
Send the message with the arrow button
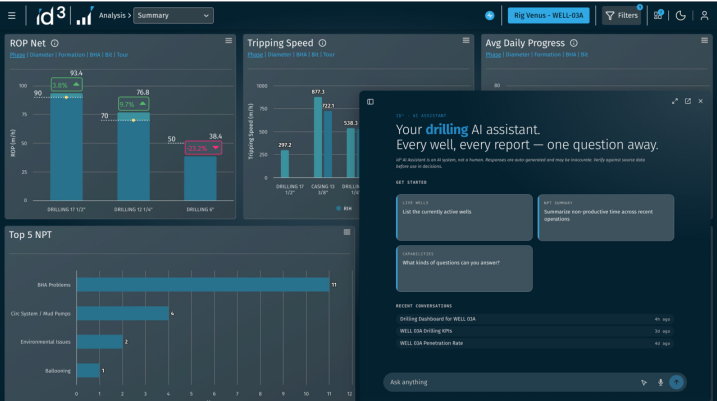point(676,382)
